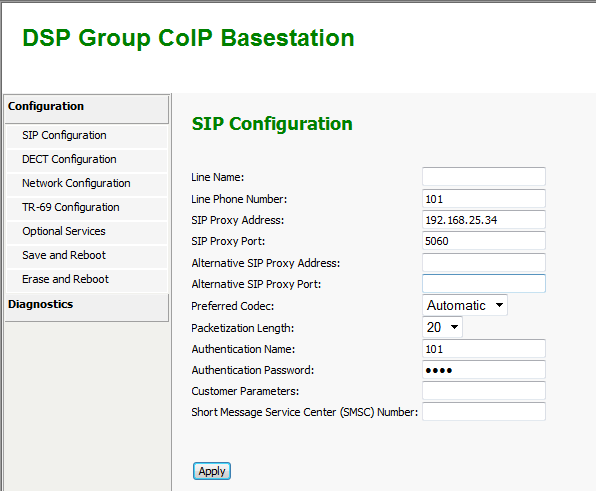Click the Customer Parameters field
This screenshot has width=596, height=491.
(483, 391)
